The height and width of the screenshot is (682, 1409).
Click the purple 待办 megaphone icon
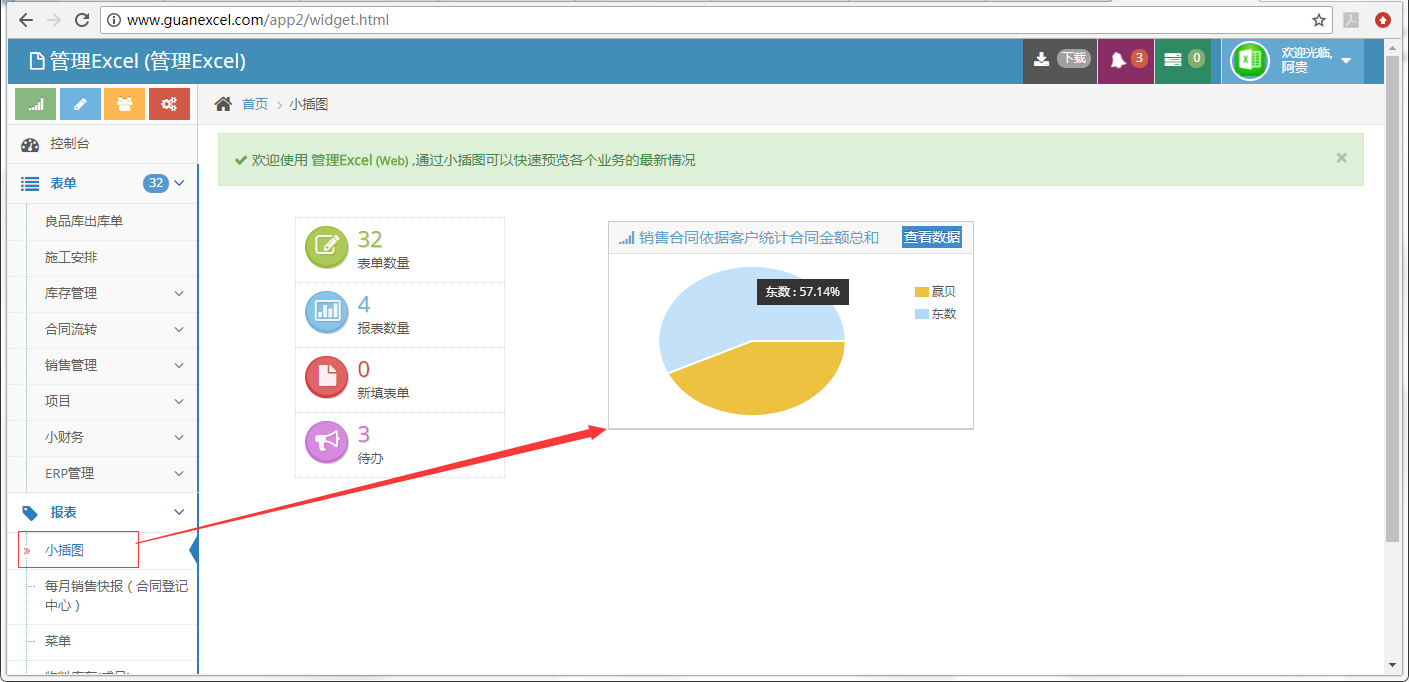pyautogui.click(x=326, y=443)
